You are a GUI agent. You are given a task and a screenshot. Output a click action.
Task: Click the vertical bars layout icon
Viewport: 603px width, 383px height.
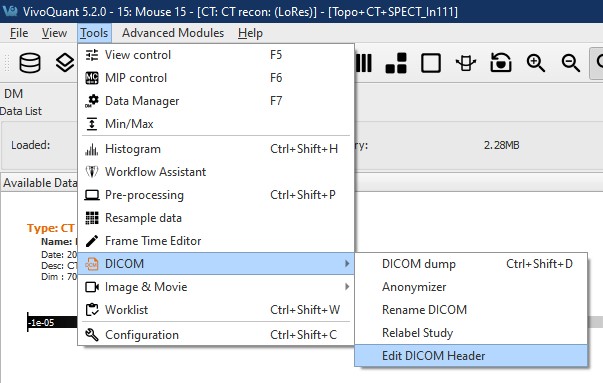click(x=364, y=63)
